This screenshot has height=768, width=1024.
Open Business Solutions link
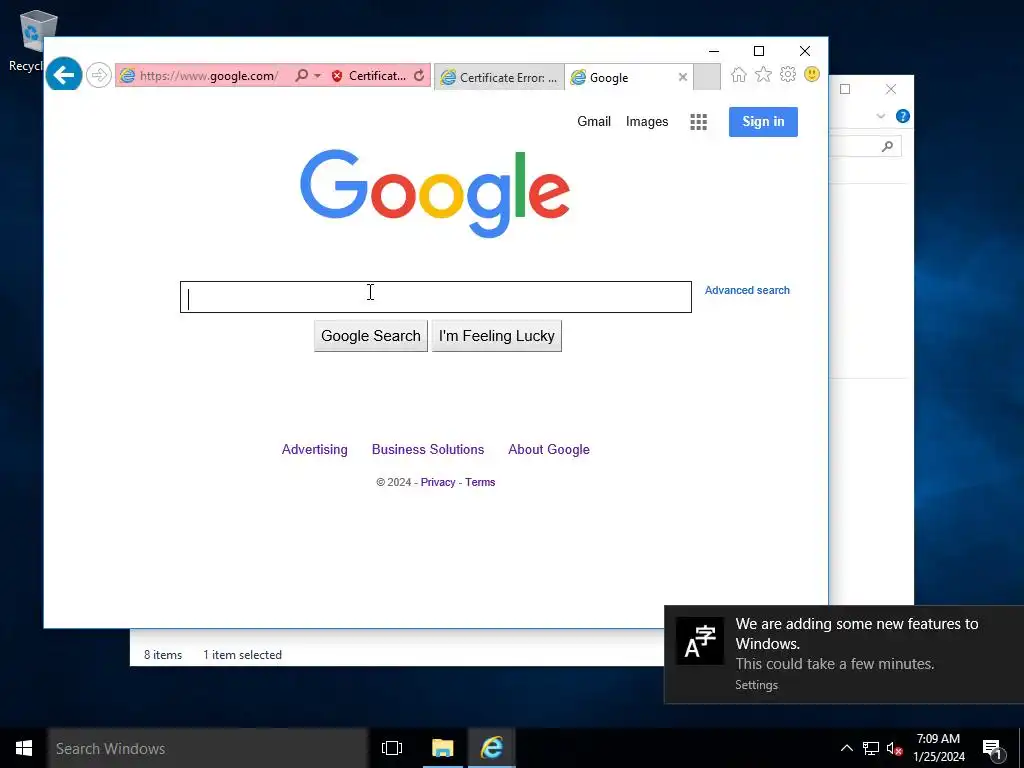coord(428,449)
